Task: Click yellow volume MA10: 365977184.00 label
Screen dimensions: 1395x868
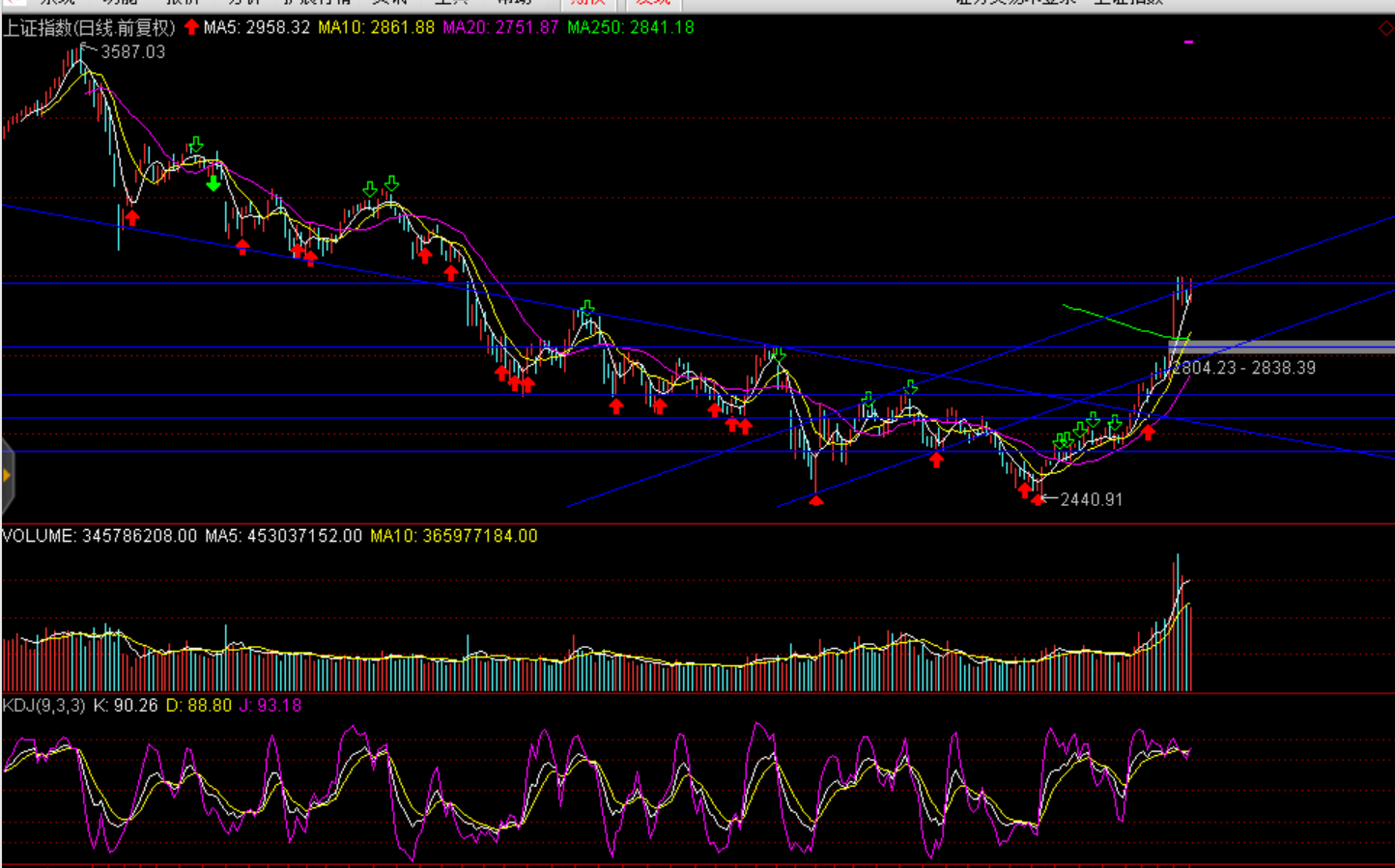Action: coord(454,536)
